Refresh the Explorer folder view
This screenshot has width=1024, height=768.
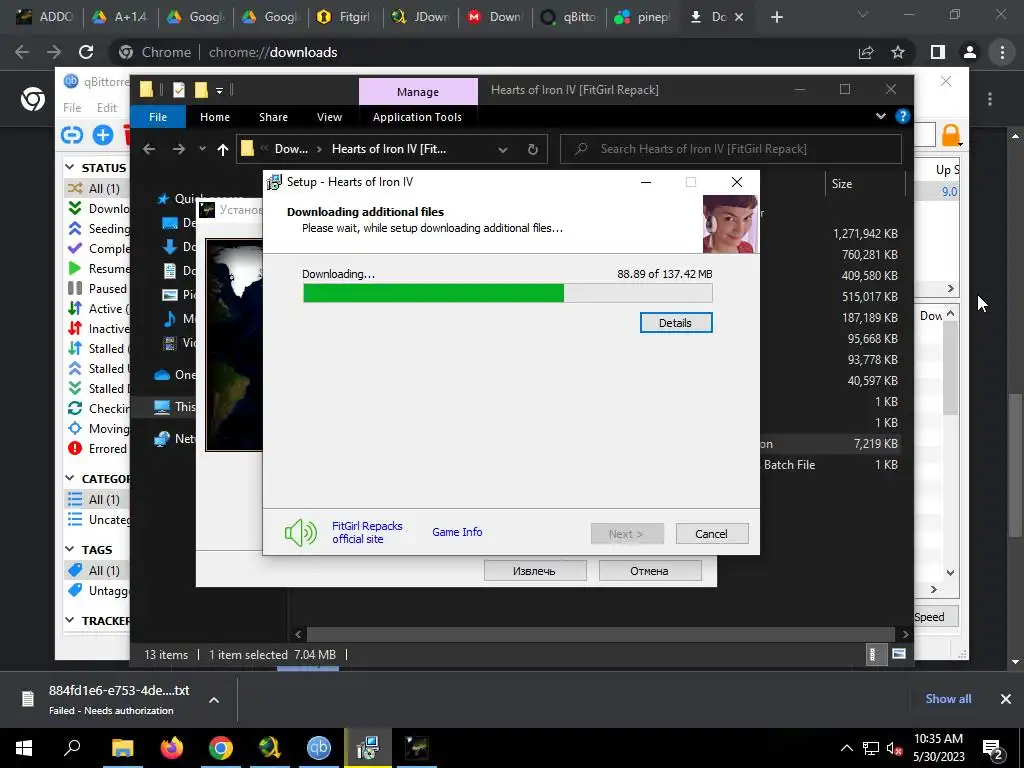(533, 150)
